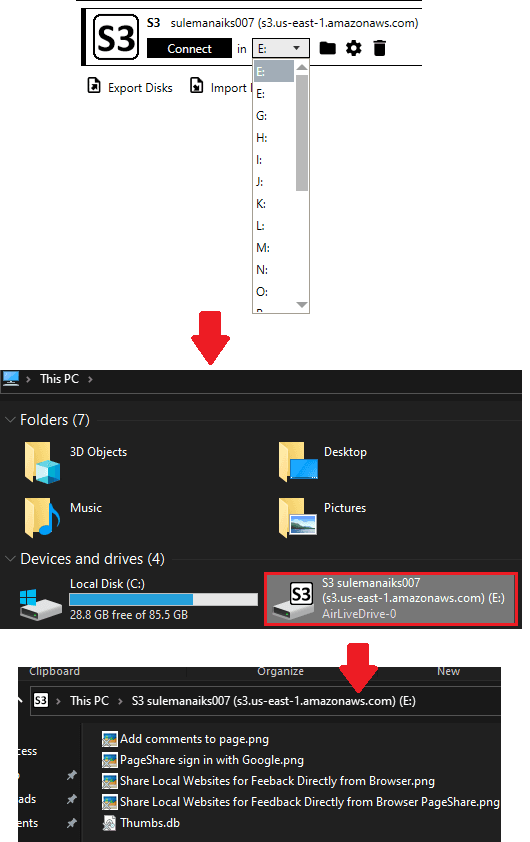Open S3 disk settings gear

pos(353,48)
